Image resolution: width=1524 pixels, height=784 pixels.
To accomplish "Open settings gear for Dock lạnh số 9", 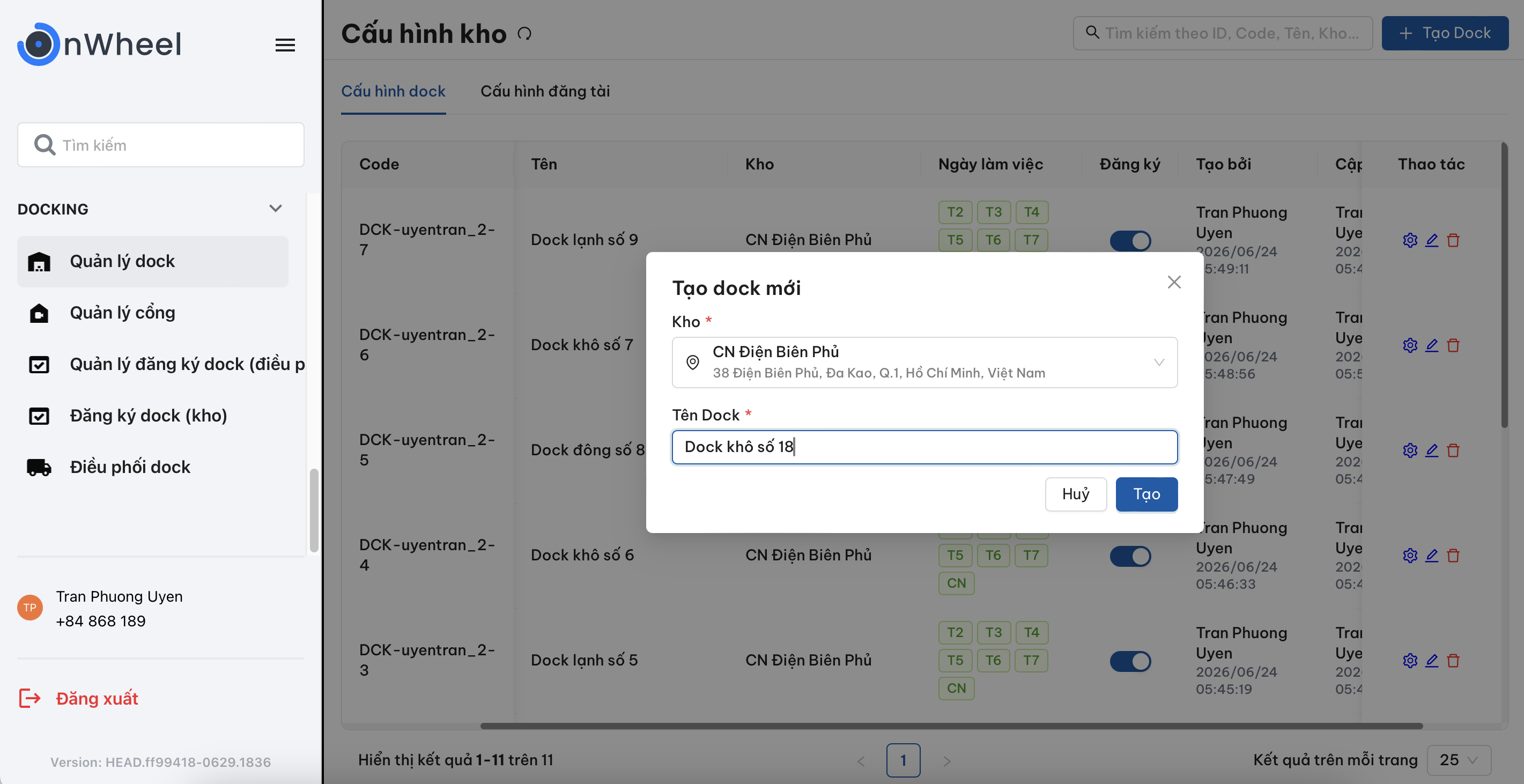I will pyautogui.click(x=1410, y=240).
